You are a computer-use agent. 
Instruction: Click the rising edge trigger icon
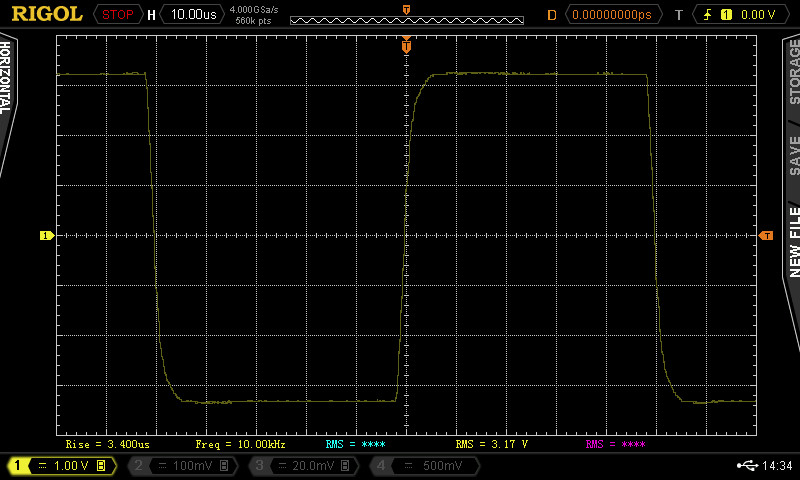pos(706,14)
